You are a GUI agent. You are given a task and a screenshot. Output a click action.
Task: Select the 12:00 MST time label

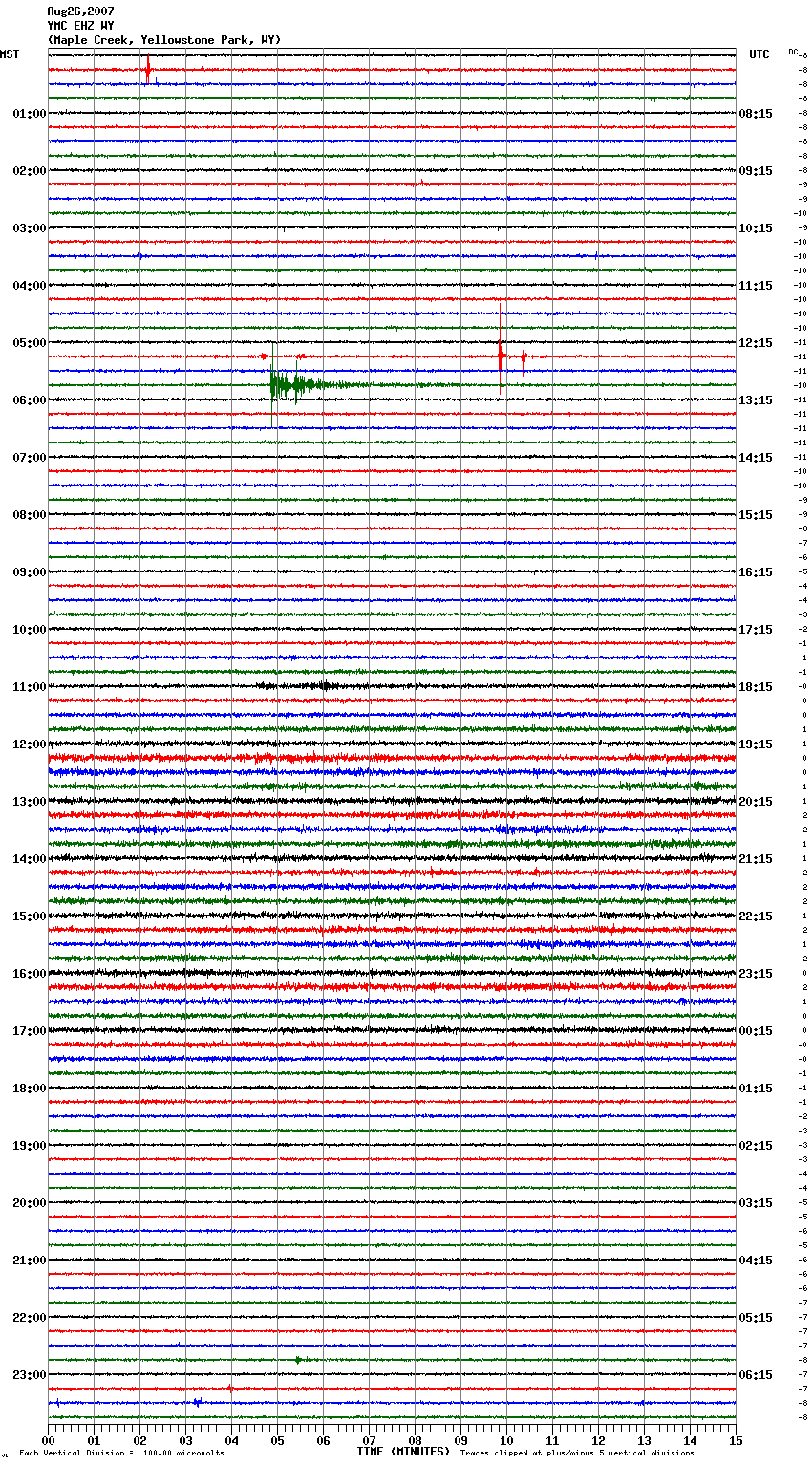coord(30,744)
